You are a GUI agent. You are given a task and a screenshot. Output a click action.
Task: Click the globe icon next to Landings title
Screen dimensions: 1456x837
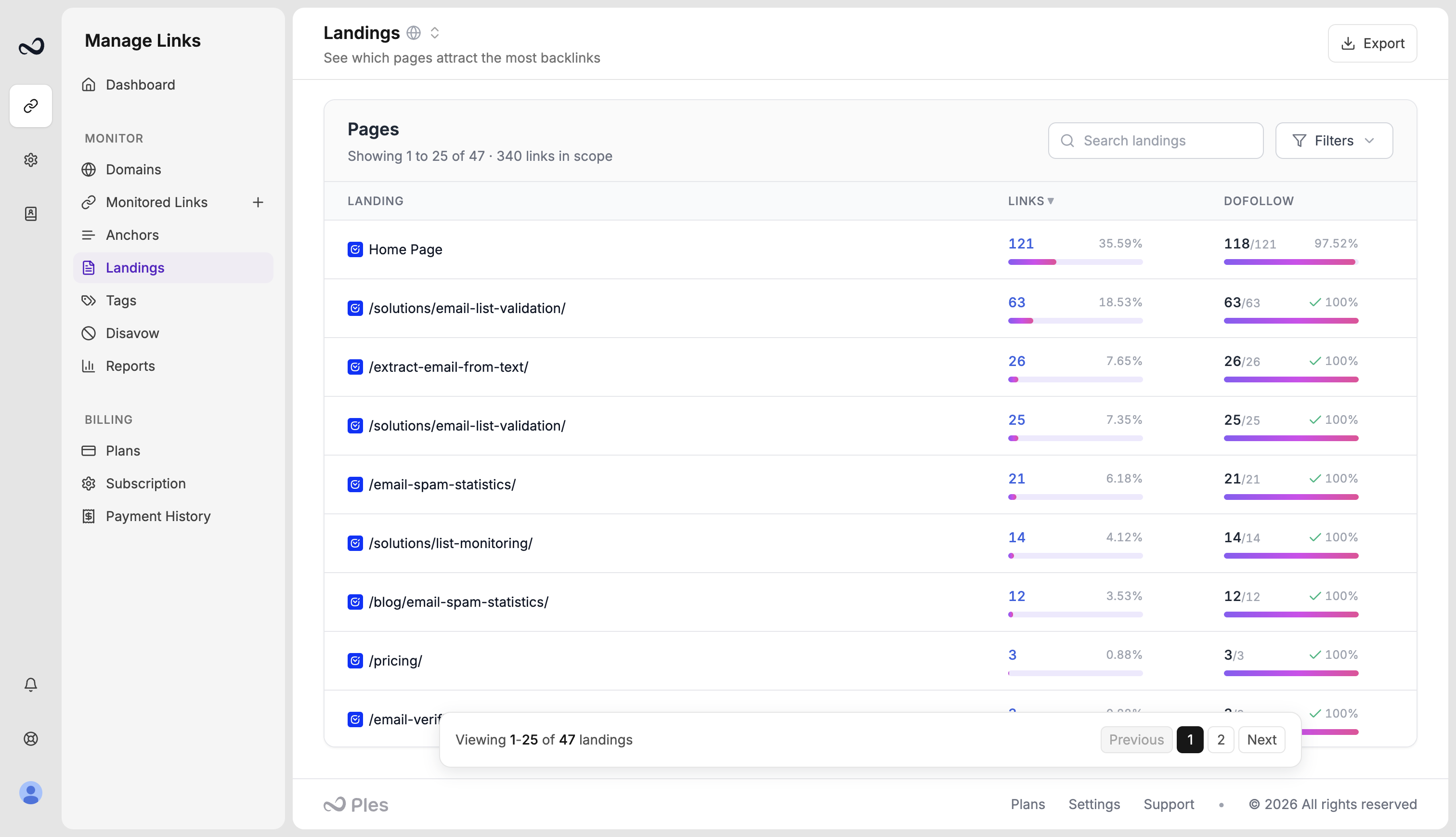tap(414, 33)
